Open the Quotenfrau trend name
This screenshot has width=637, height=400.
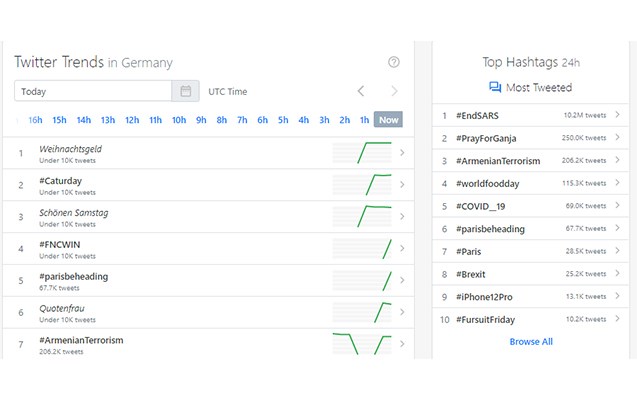point(62,308)
